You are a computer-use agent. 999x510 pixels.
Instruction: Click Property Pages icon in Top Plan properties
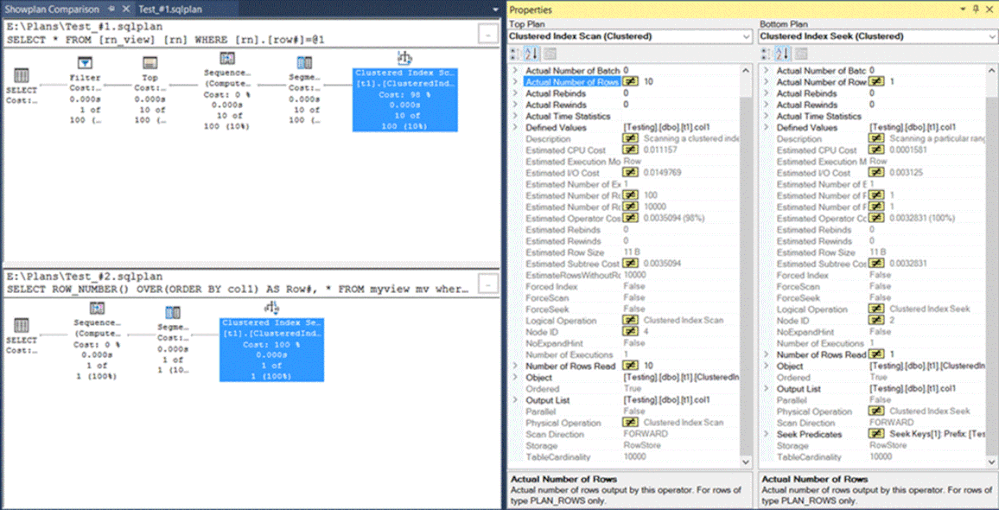[549, 54]
